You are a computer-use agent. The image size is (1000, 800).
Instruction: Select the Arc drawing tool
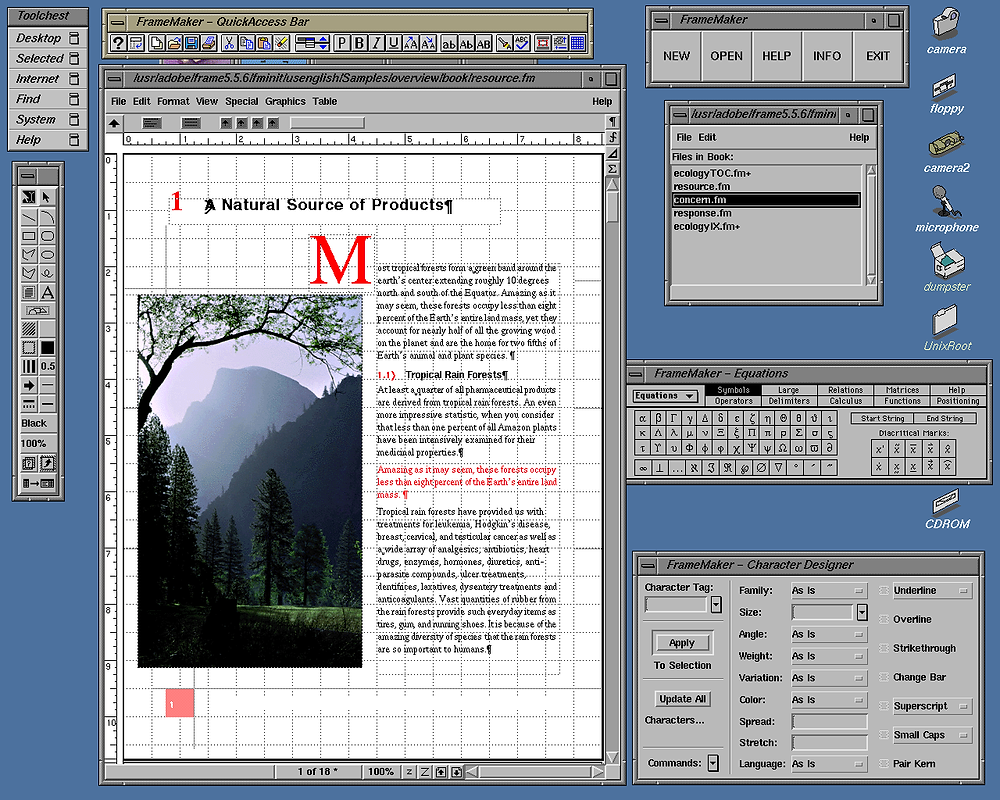click(x=47, y=217)
